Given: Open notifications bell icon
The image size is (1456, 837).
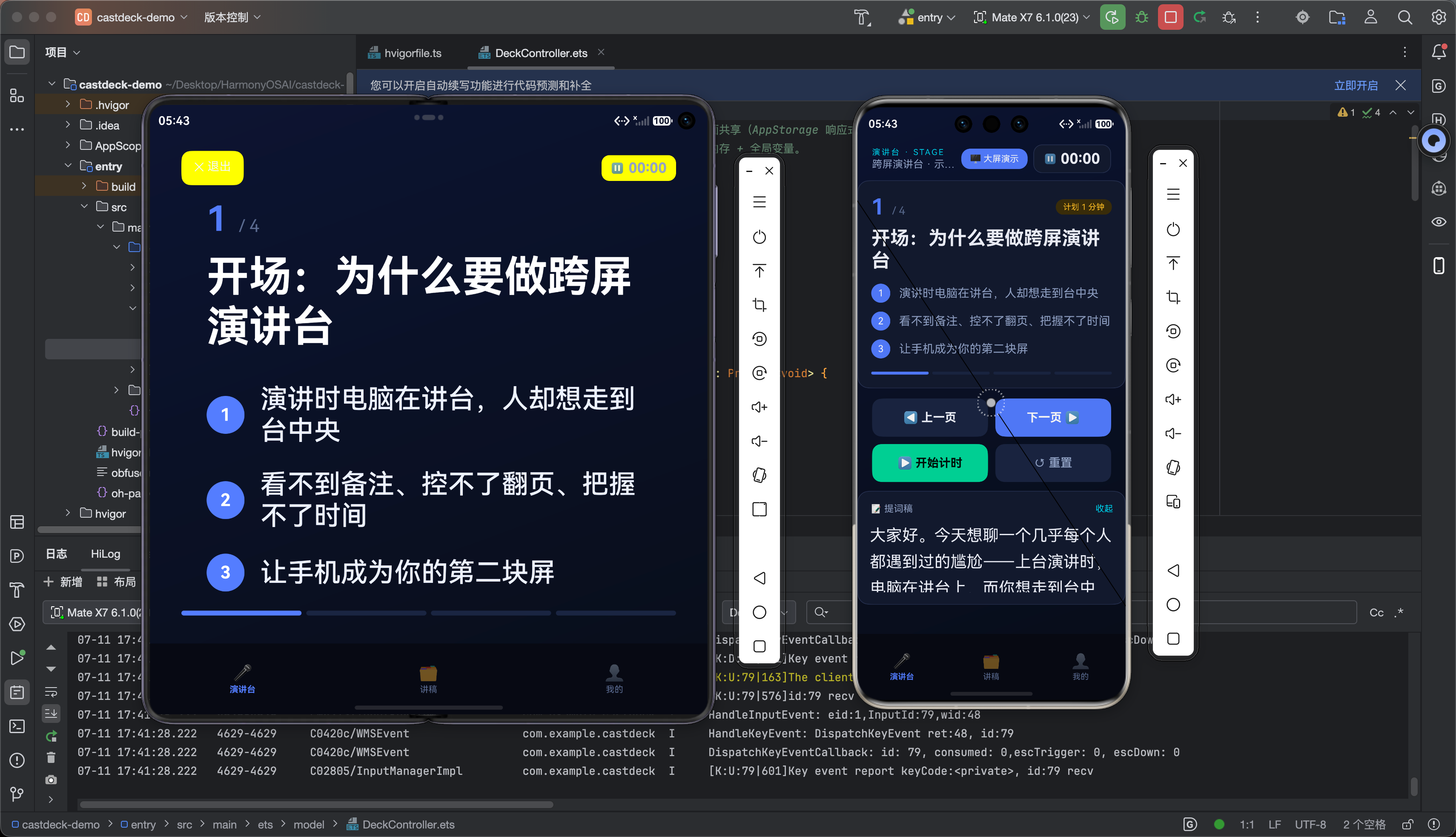Looking at the screenshot, I should [1438, 52].
